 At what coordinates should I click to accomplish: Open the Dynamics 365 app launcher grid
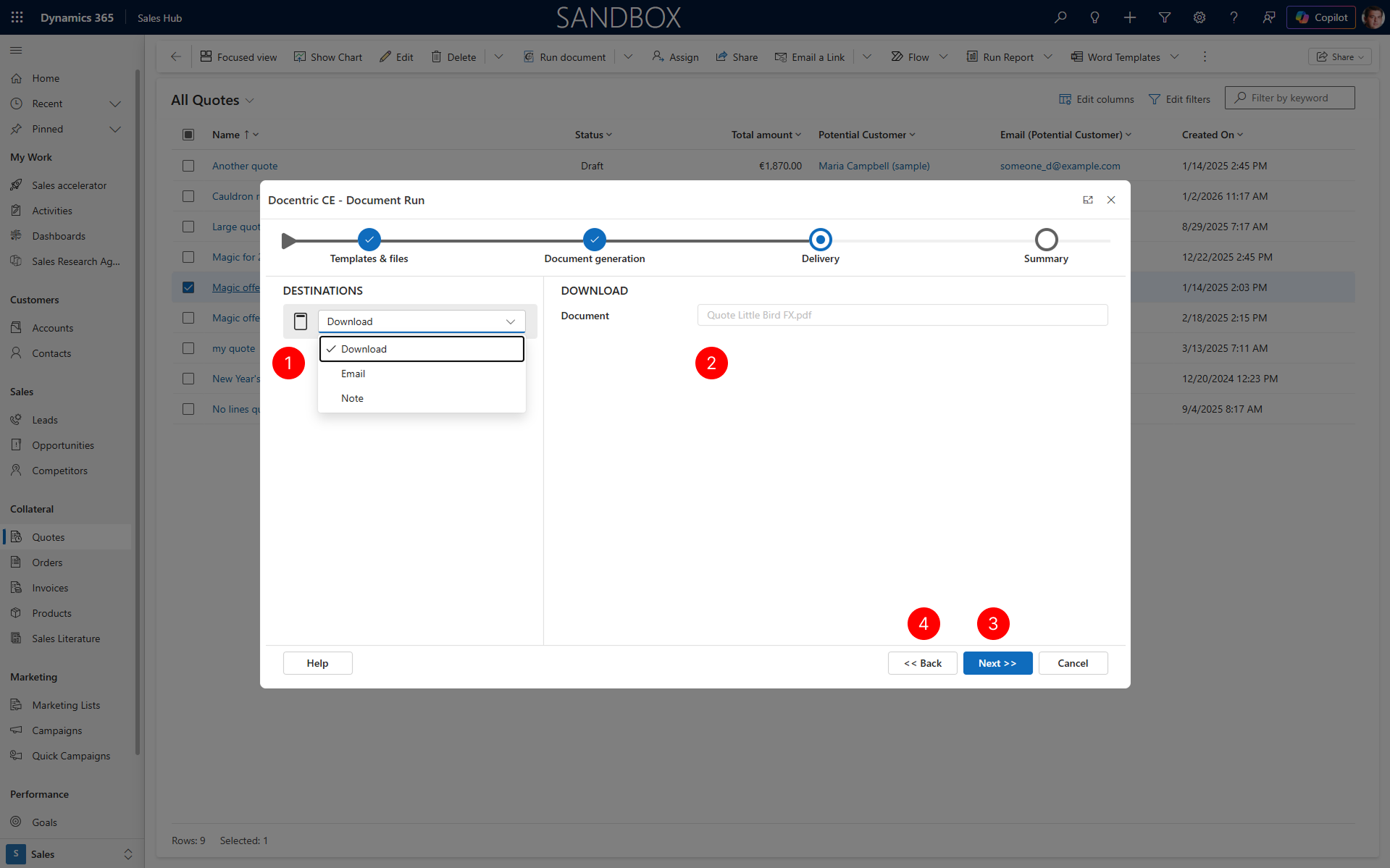tap(17, 17)
